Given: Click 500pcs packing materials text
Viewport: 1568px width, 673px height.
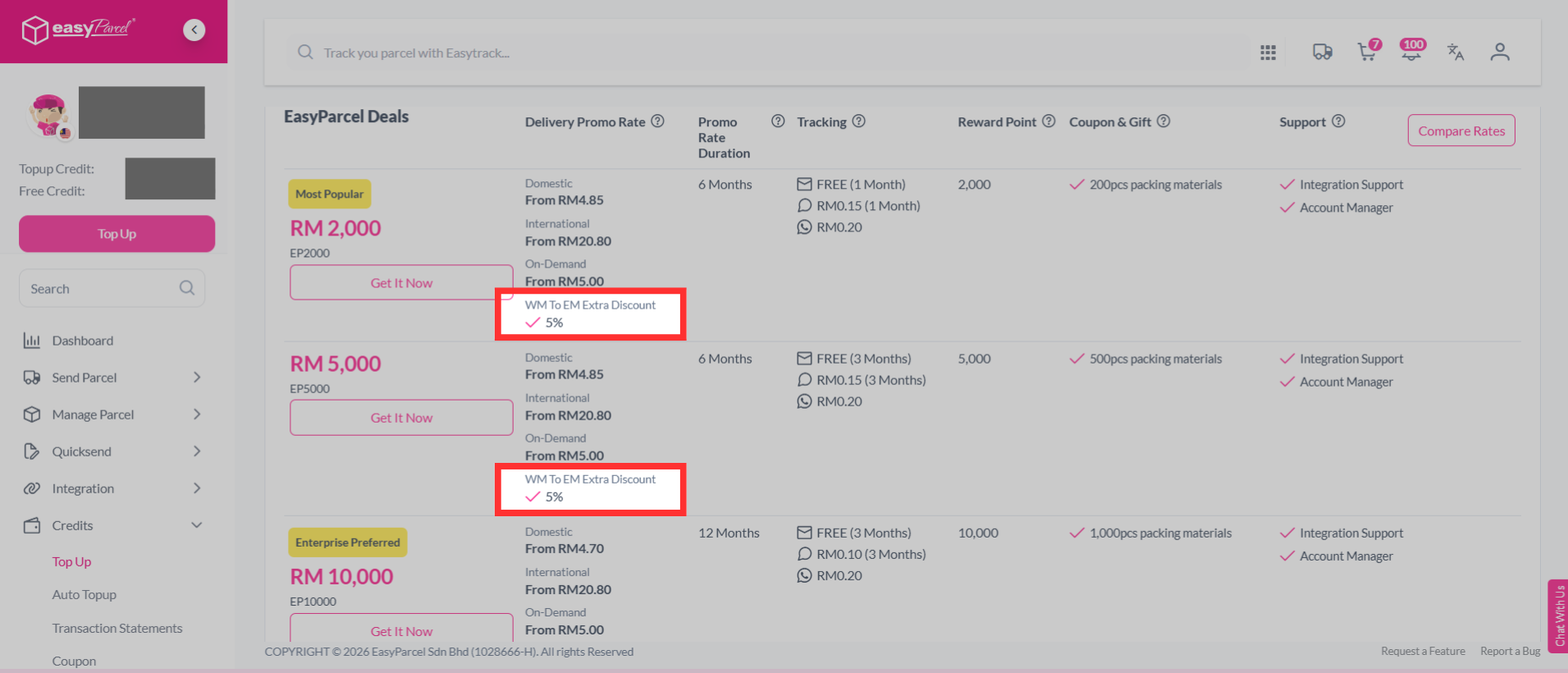Looking at the screenshot, I should [x=1155, y=359].
